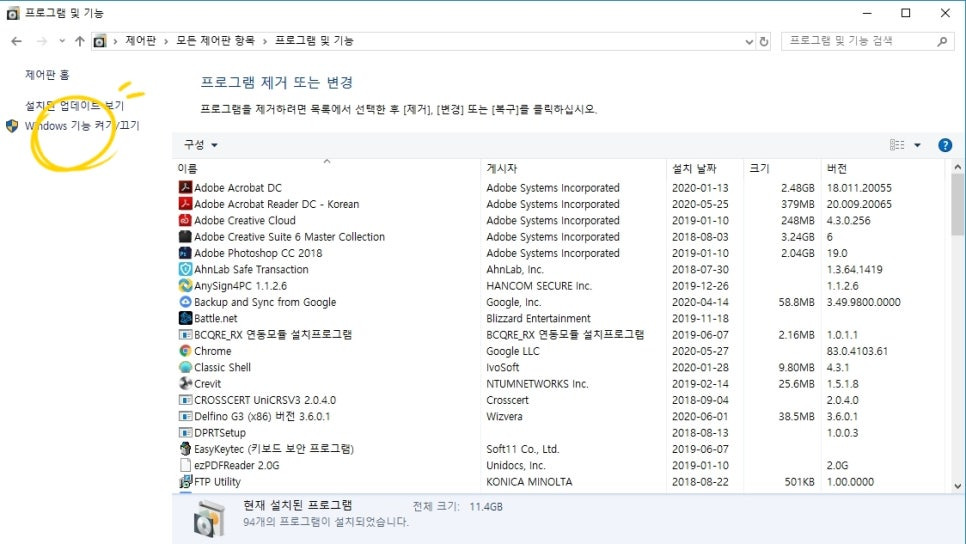
Task: Click the BCQRE_RX installer icon
Action: click(x=185, y=335)
